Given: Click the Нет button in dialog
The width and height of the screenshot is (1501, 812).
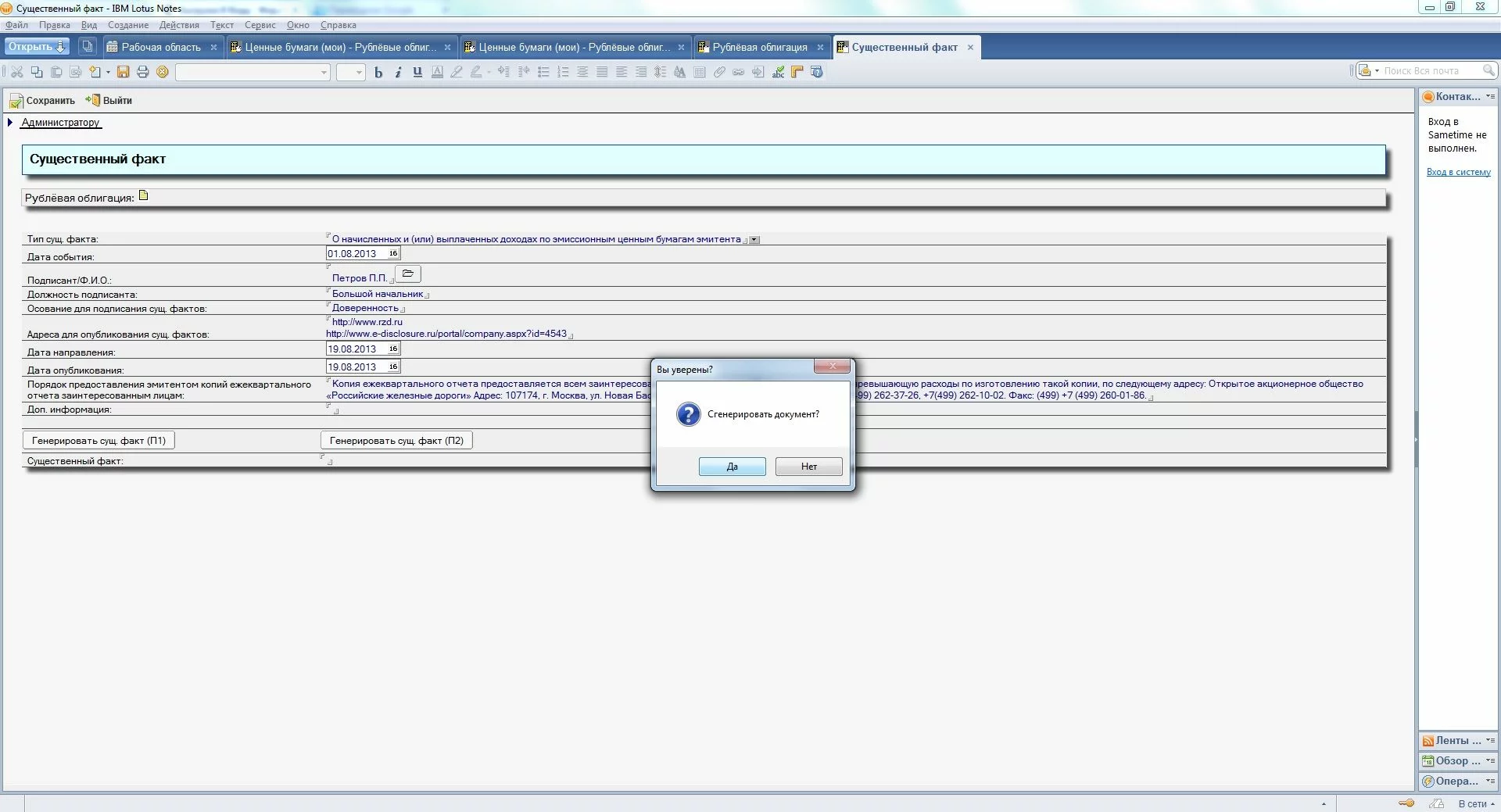Looking at the screenshot, I should click(x=808, y=467).
